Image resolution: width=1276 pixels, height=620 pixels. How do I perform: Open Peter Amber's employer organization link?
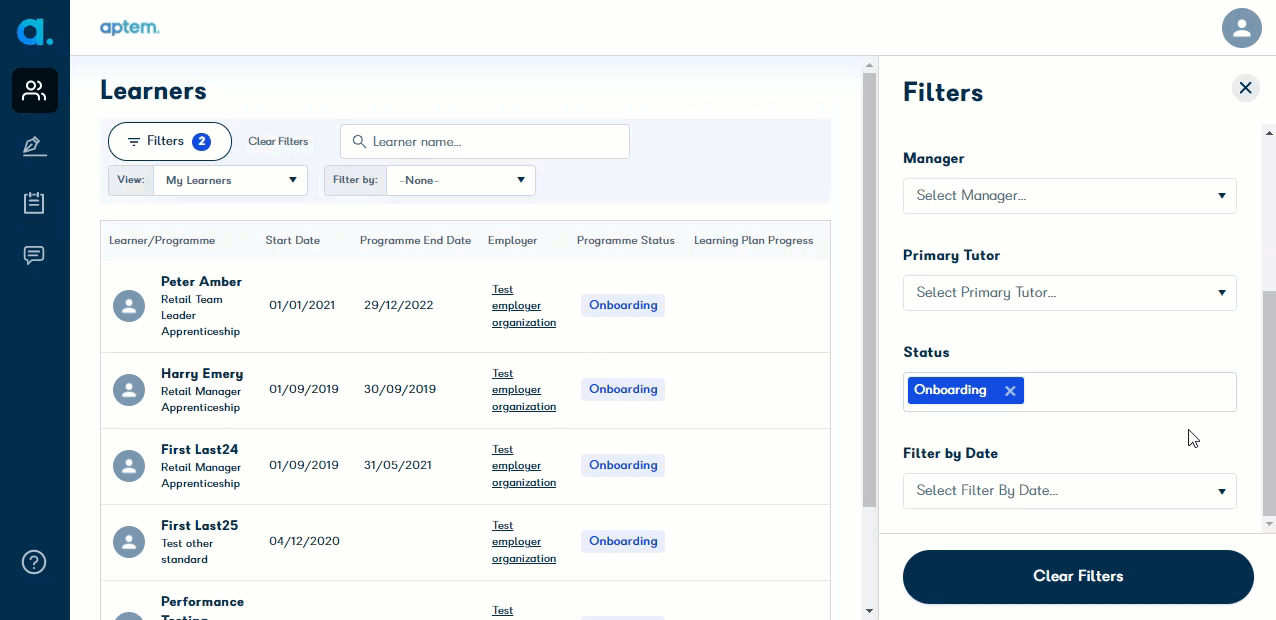point(524,306)
